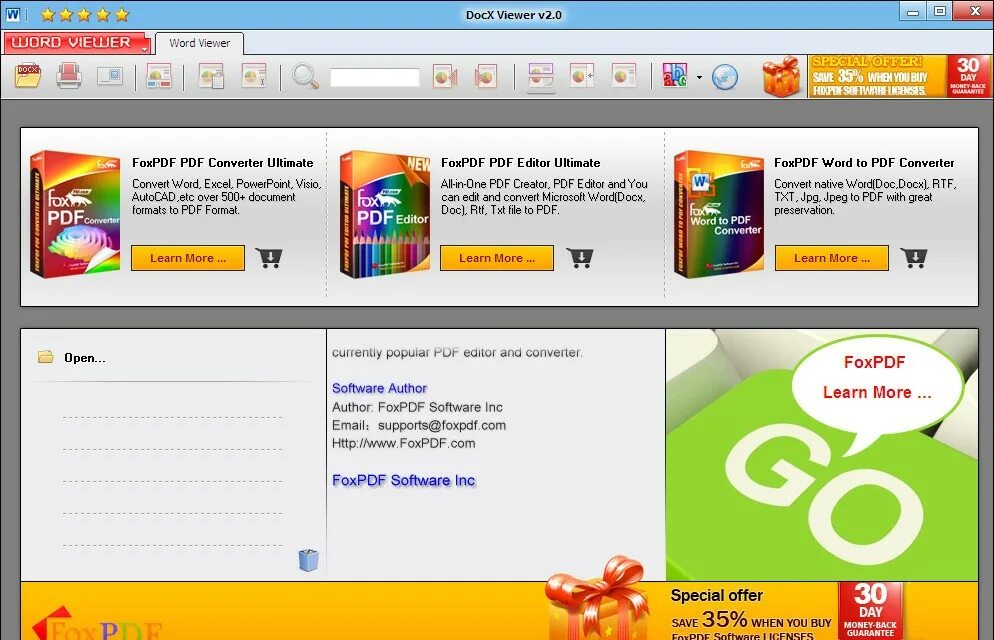Click the FoxPDF logo in the bottom banner
Image resolution: width=994 pixels, height=640 pixels.
click(x=96, y=624)
